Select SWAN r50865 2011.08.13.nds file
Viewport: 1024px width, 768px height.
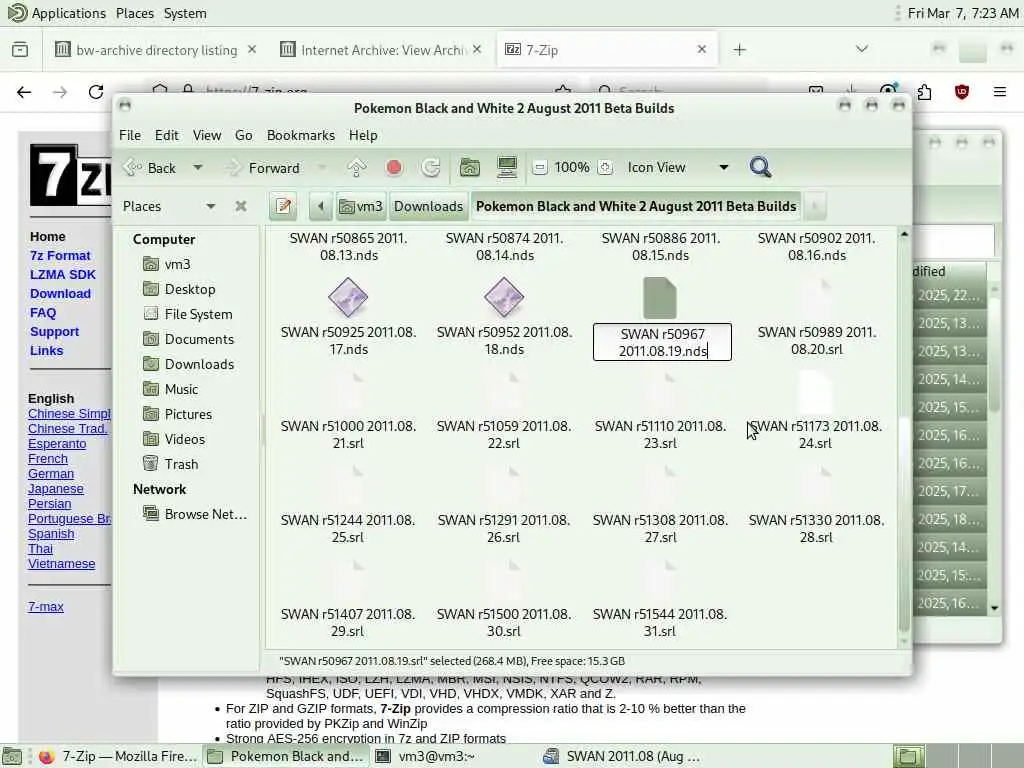(349, 247)
